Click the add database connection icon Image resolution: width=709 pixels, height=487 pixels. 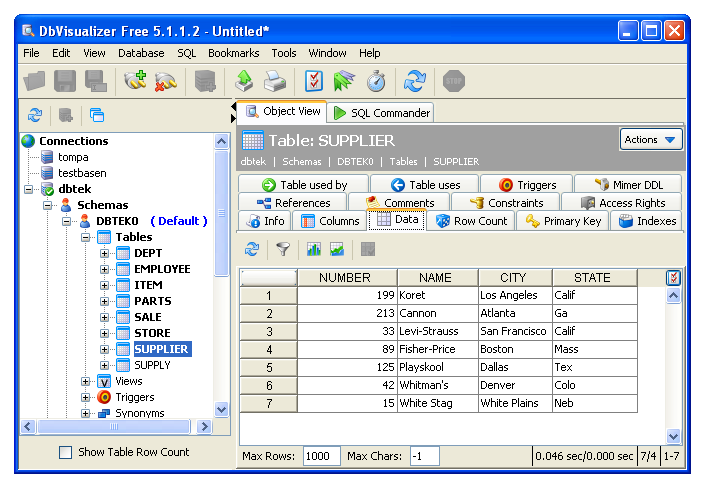click(x=135, y=81)
